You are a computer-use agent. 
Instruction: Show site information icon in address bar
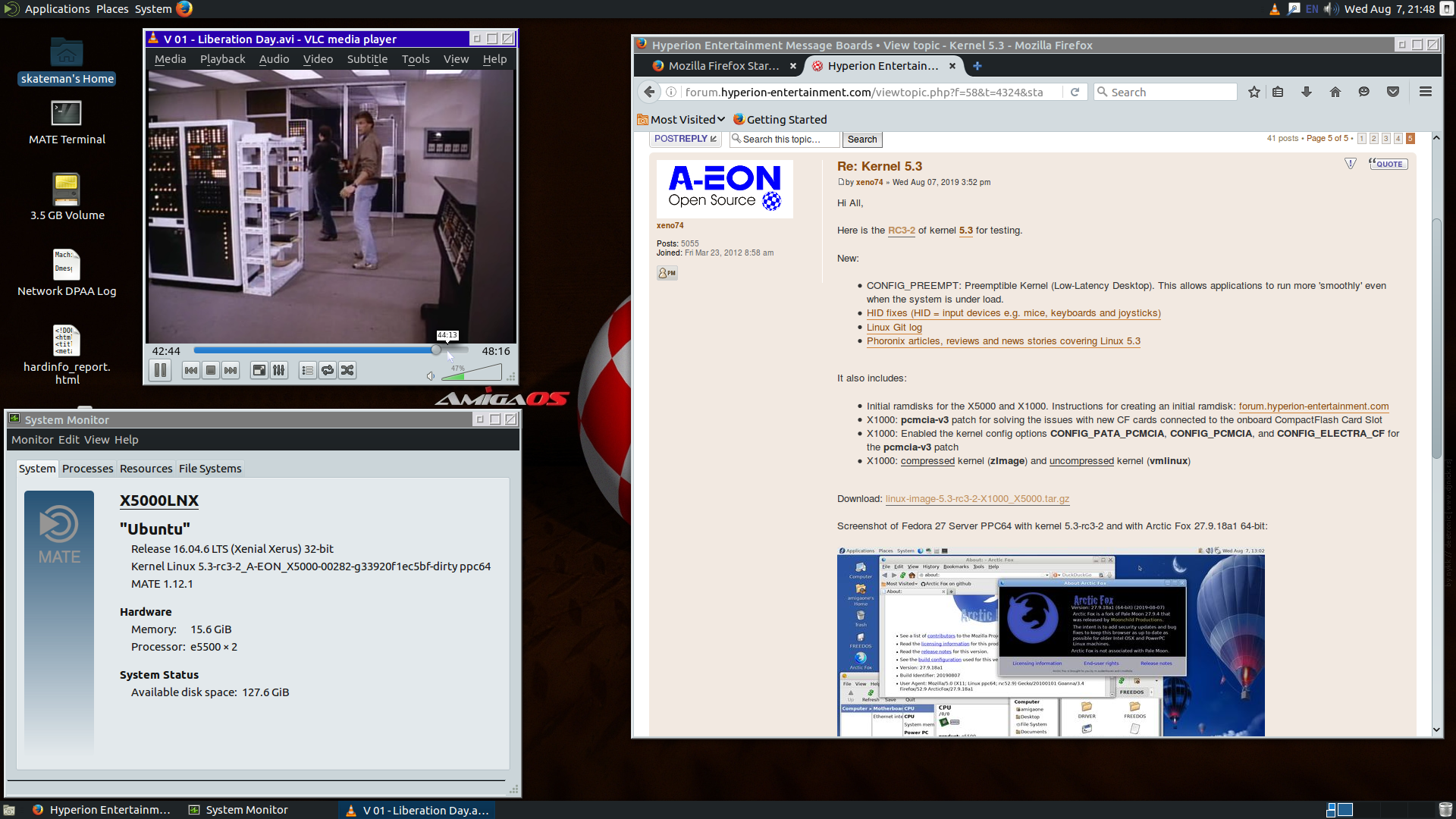click(x=671, y=92)
